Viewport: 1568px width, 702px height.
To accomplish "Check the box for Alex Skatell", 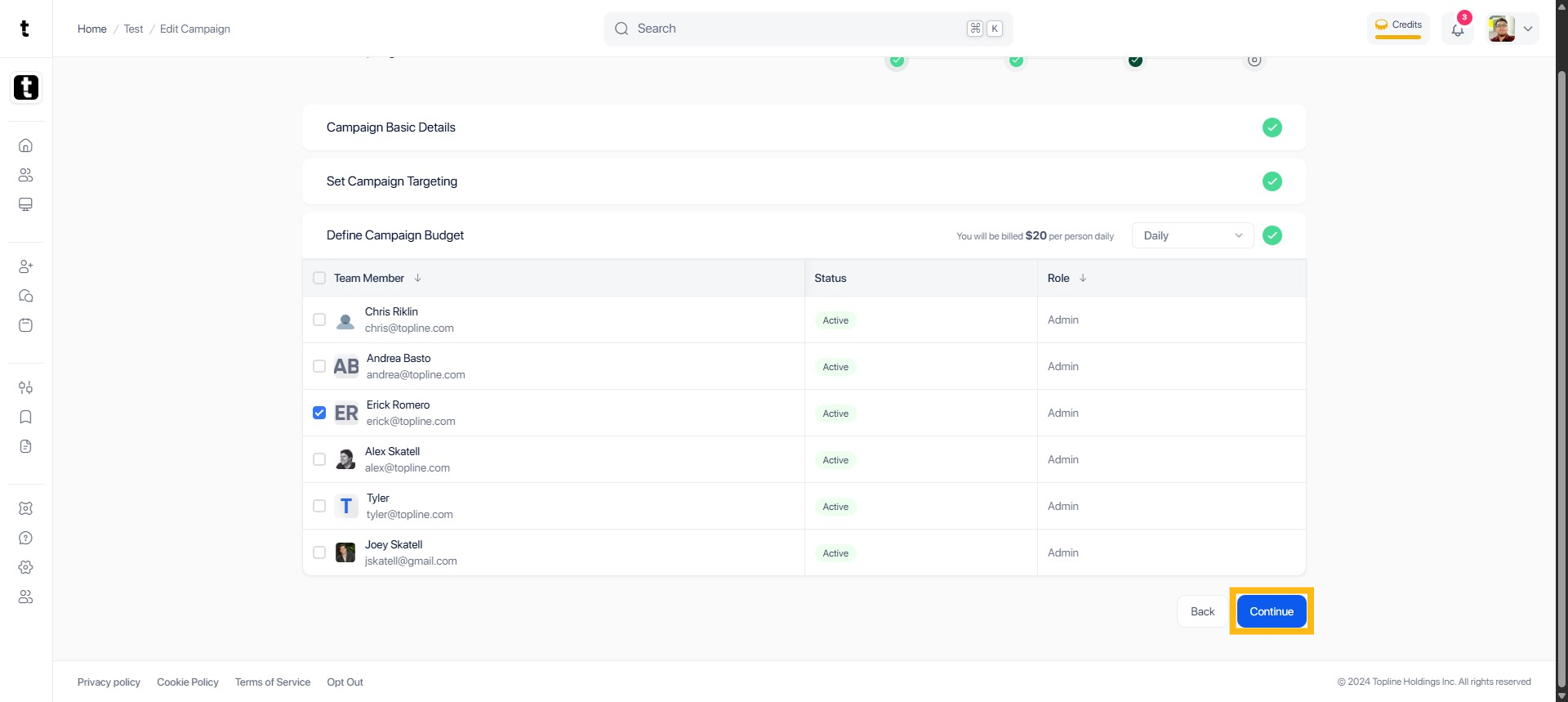I will 319,459.
